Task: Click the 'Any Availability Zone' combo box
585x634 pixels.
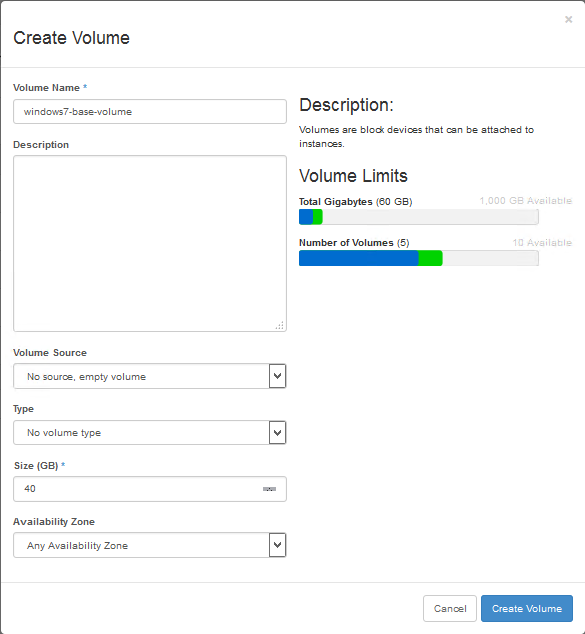Action: (x=150, y=545)
